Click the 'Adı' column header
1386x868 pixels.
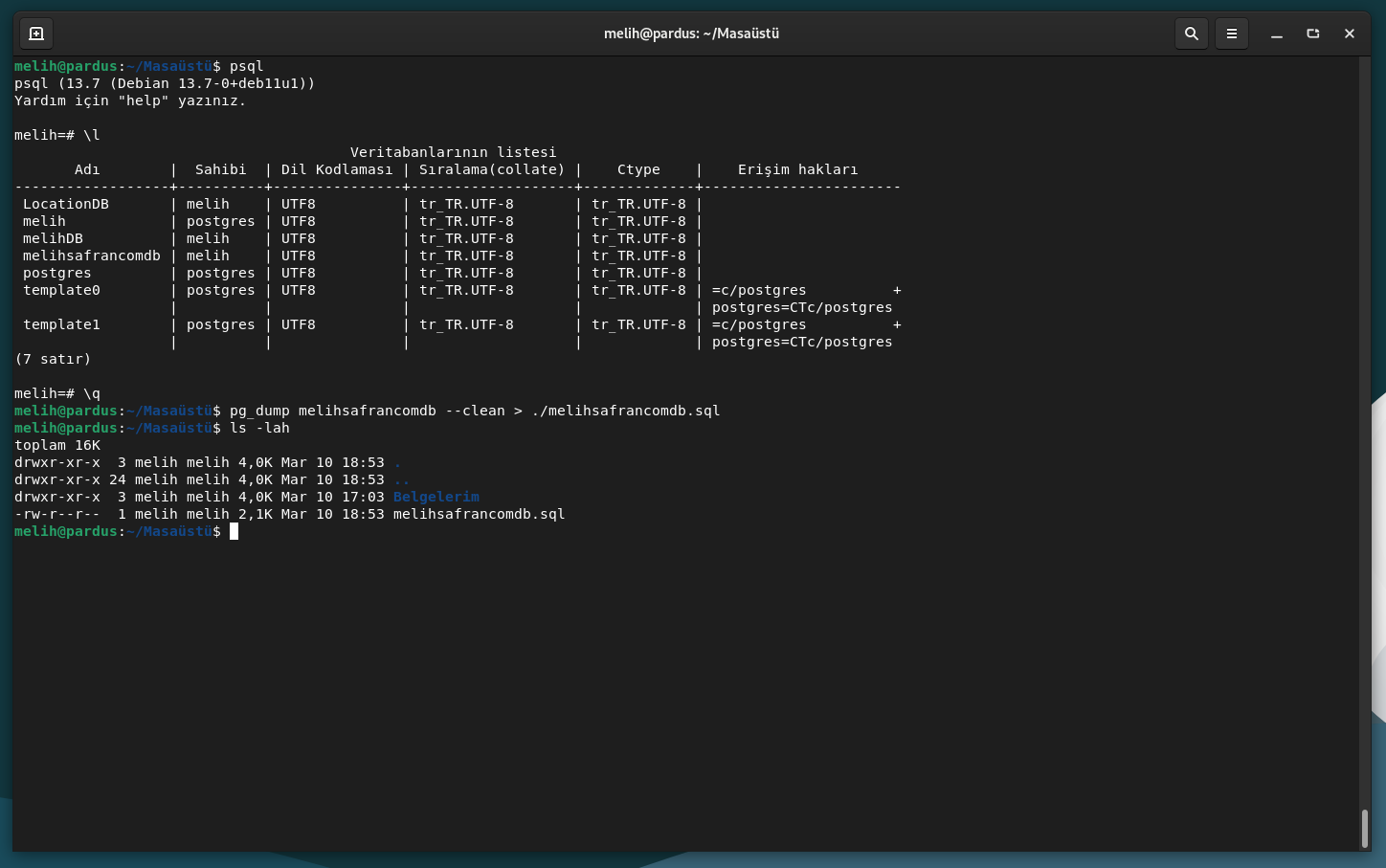87,169
